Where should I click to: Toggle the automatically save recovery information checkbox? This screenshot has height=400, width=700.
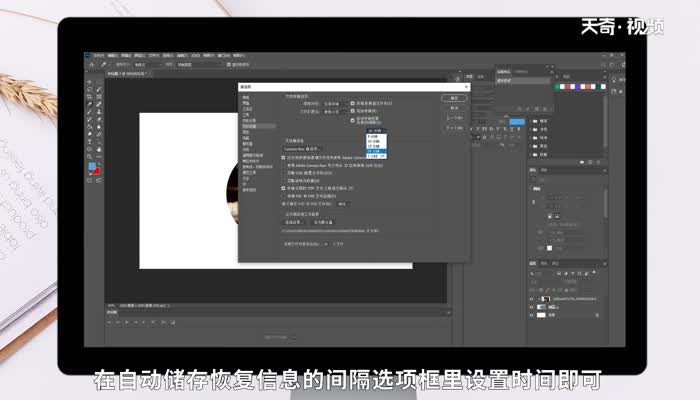353,118
